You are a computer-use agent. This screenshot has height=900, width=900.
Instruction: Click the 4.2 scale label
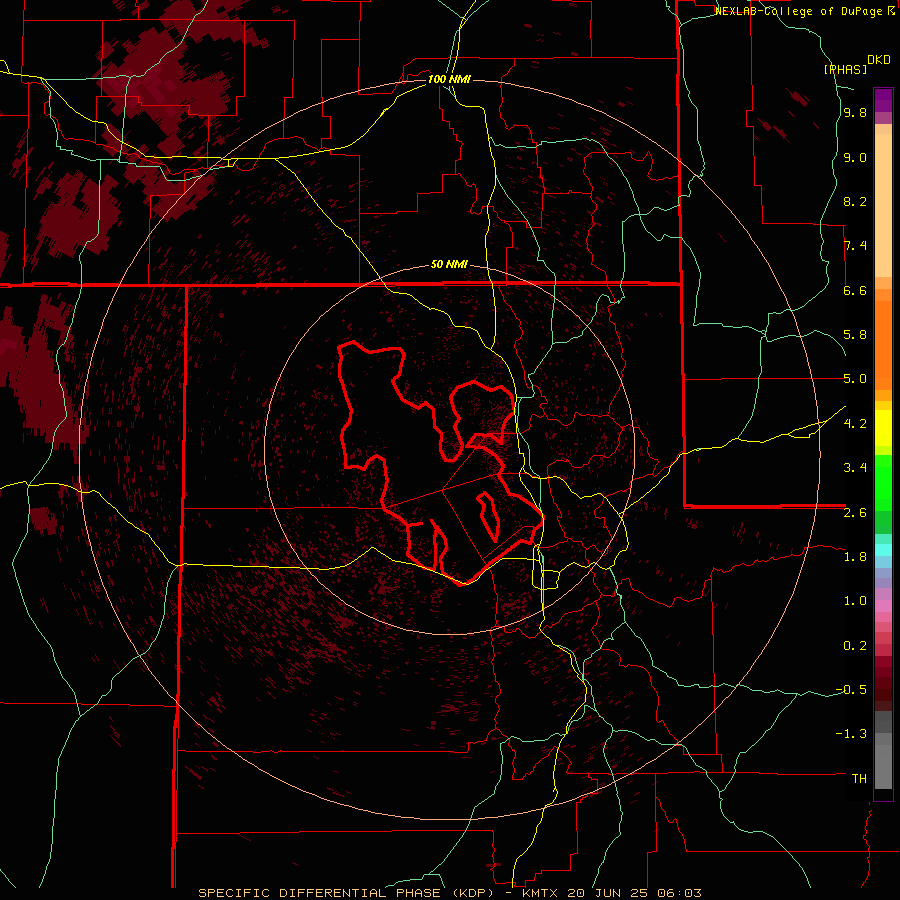[855, 424]
